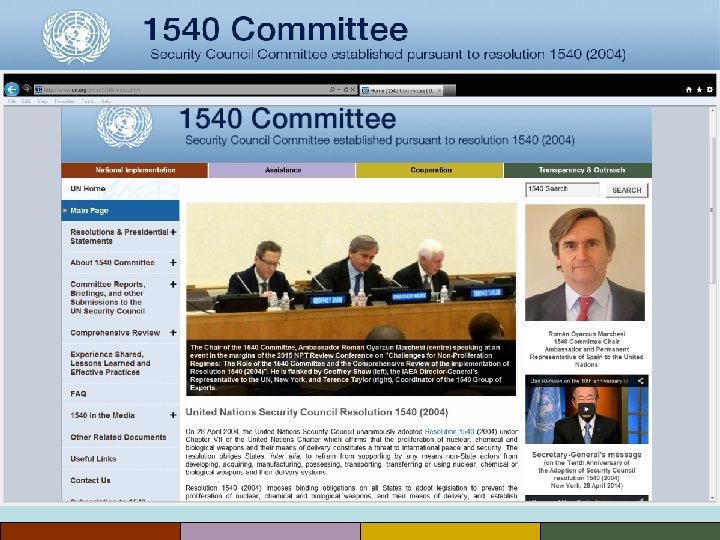
Task: Go back with the browser back arrow
Action: [11, 89]
